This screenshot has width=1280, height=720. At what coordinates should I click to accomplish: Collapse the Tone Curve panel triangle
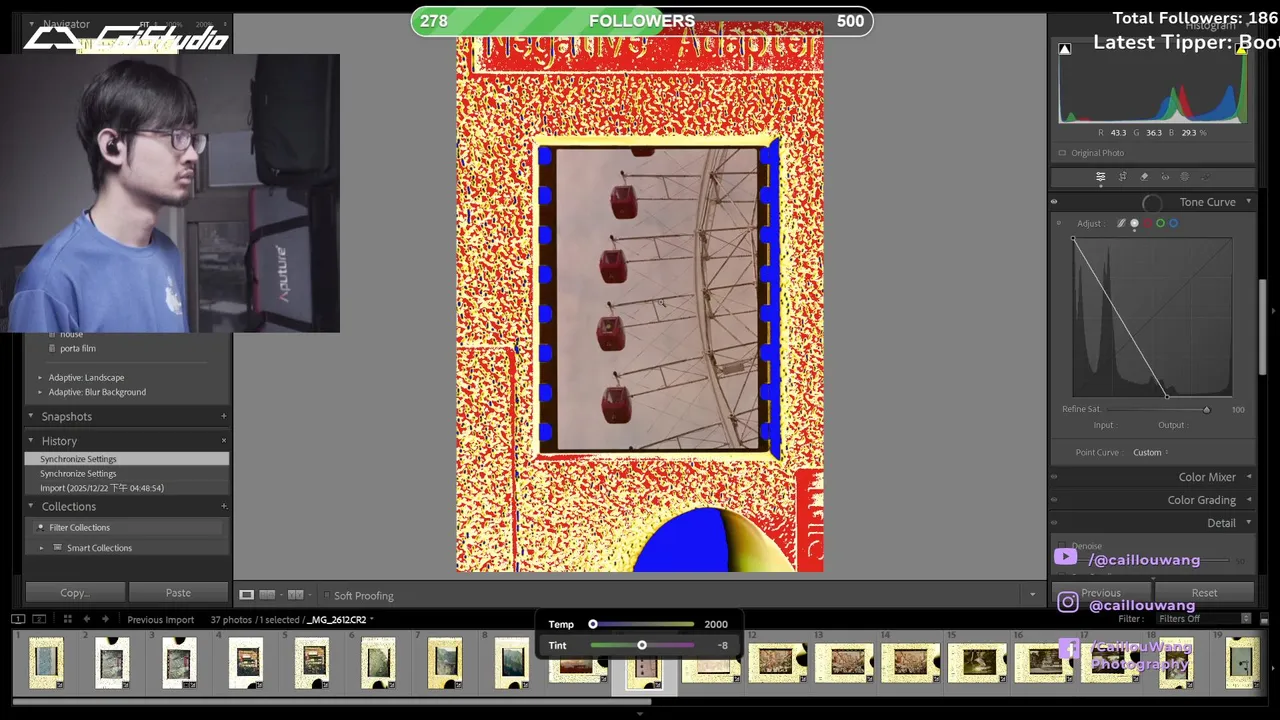pyautogui.click(x=1248, y=202)
